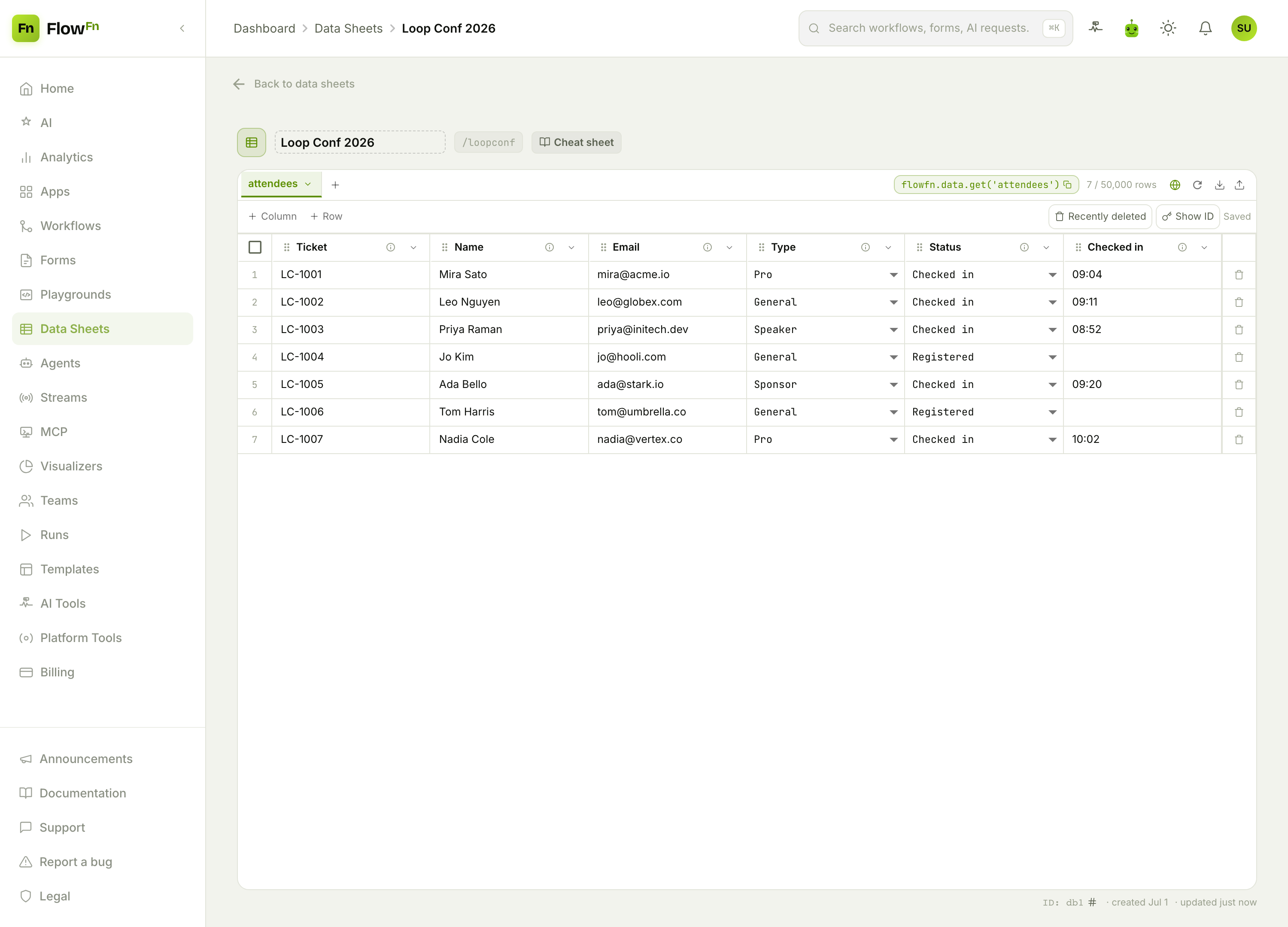This screenshot has height=927, width=1288.
Task: Add a new Row
Action: pos(327,217)
